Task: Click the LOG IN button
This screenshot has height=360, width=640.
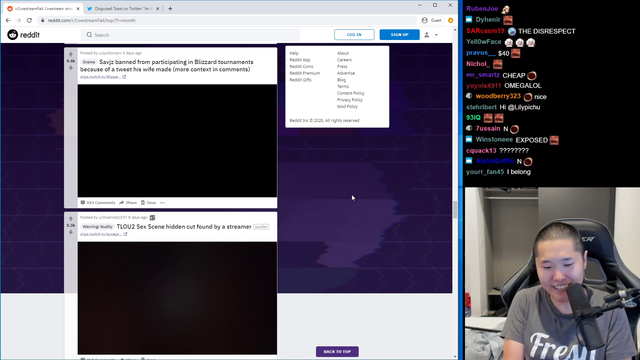Action: point(354,35)
